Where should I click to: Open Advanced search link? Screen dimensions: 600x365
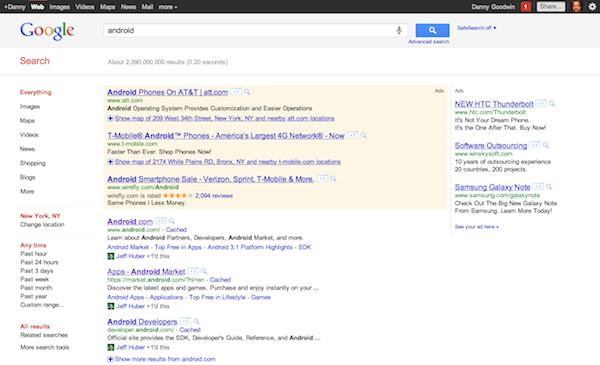pos(429,42)
